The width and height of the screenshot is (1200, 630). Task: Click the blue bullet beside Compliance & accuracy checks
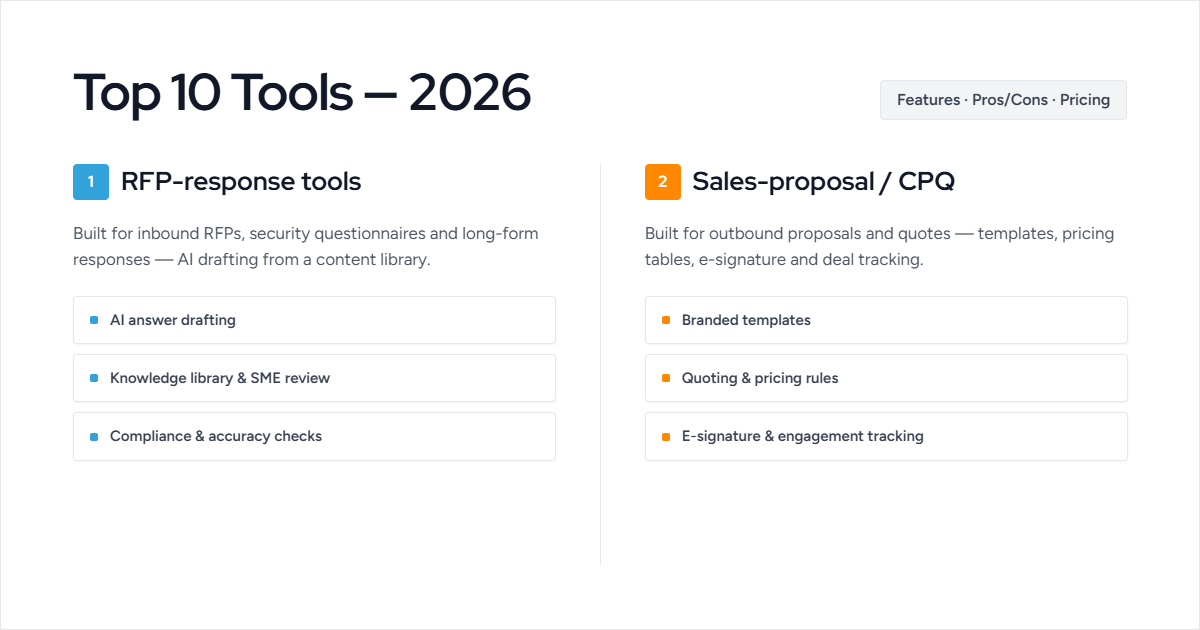tap(94, 436)
